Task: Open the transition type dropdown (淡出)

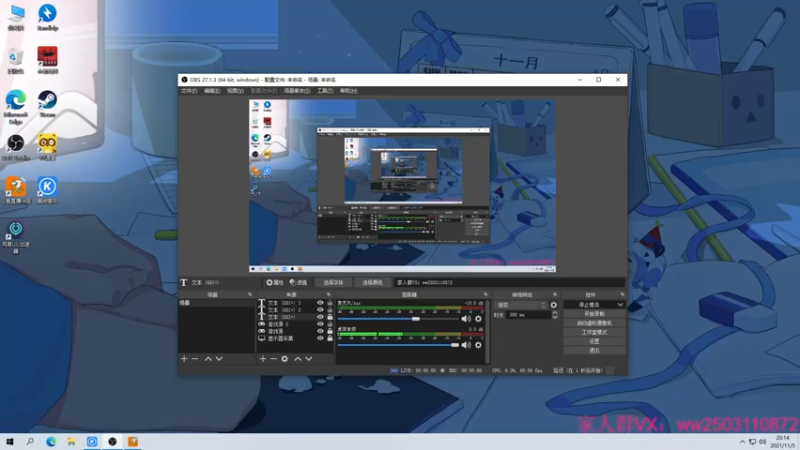Action: point(520,305)
